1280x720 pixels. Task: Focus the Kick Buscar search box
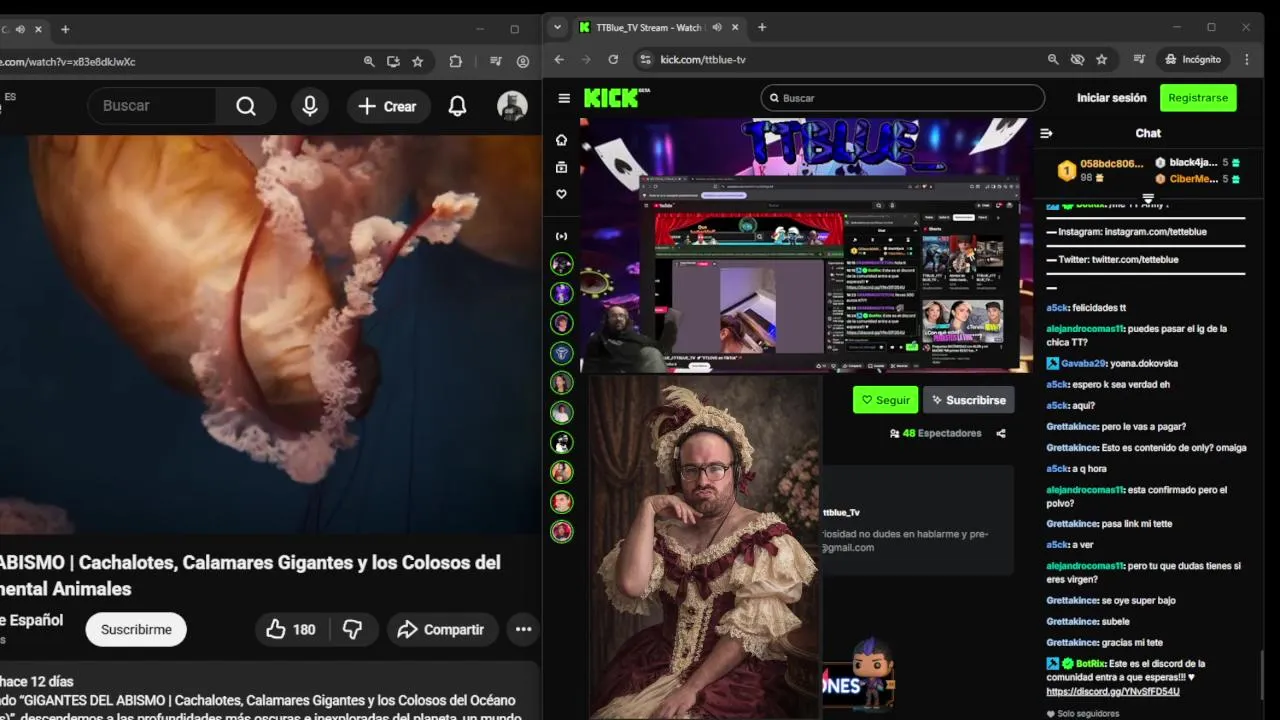click(x=903, y=98)
